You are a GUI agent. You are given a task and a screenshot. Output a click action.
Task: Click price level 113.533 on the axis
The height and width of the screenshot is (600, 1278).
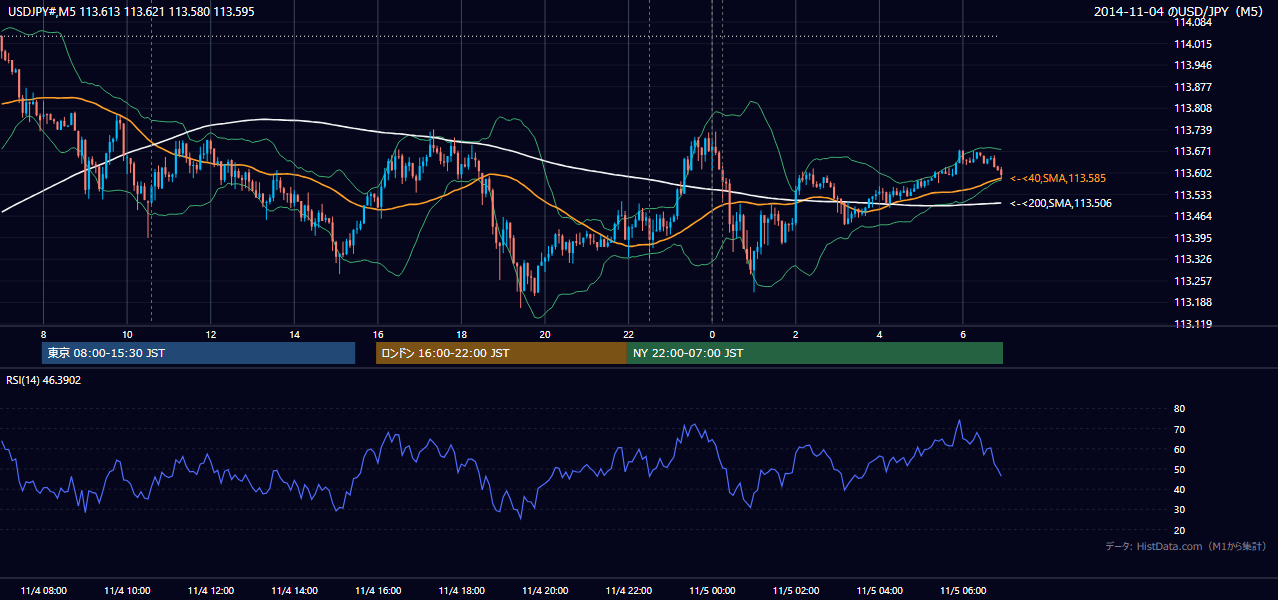pyautogui.click(x=1193, y=195)
